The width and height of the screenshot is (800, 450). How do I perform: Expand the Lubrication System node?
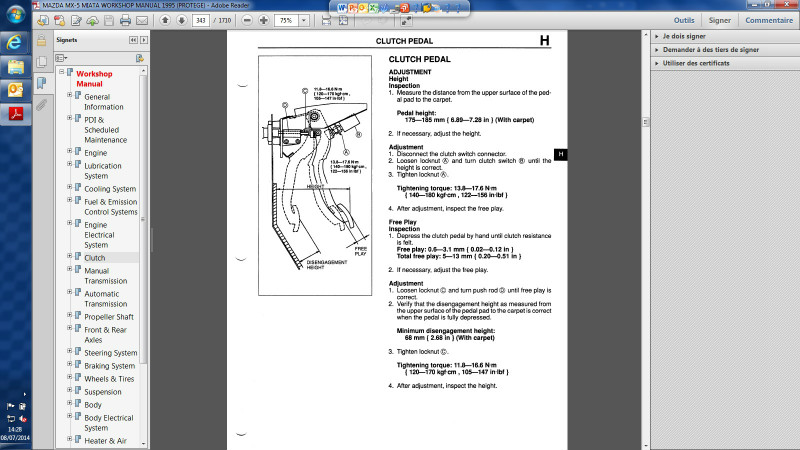point(69,164)
